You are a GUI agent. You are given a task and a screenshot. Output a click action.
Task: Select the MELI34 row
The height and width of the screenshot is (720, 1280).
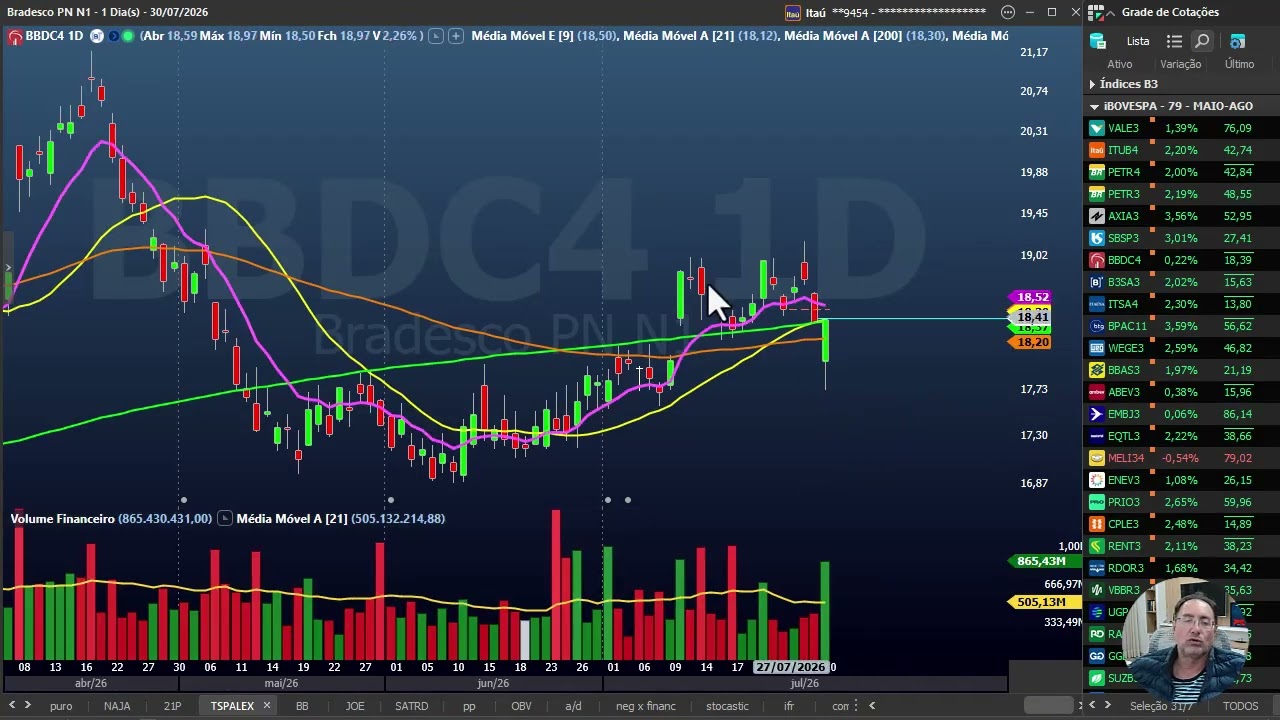1182,458
